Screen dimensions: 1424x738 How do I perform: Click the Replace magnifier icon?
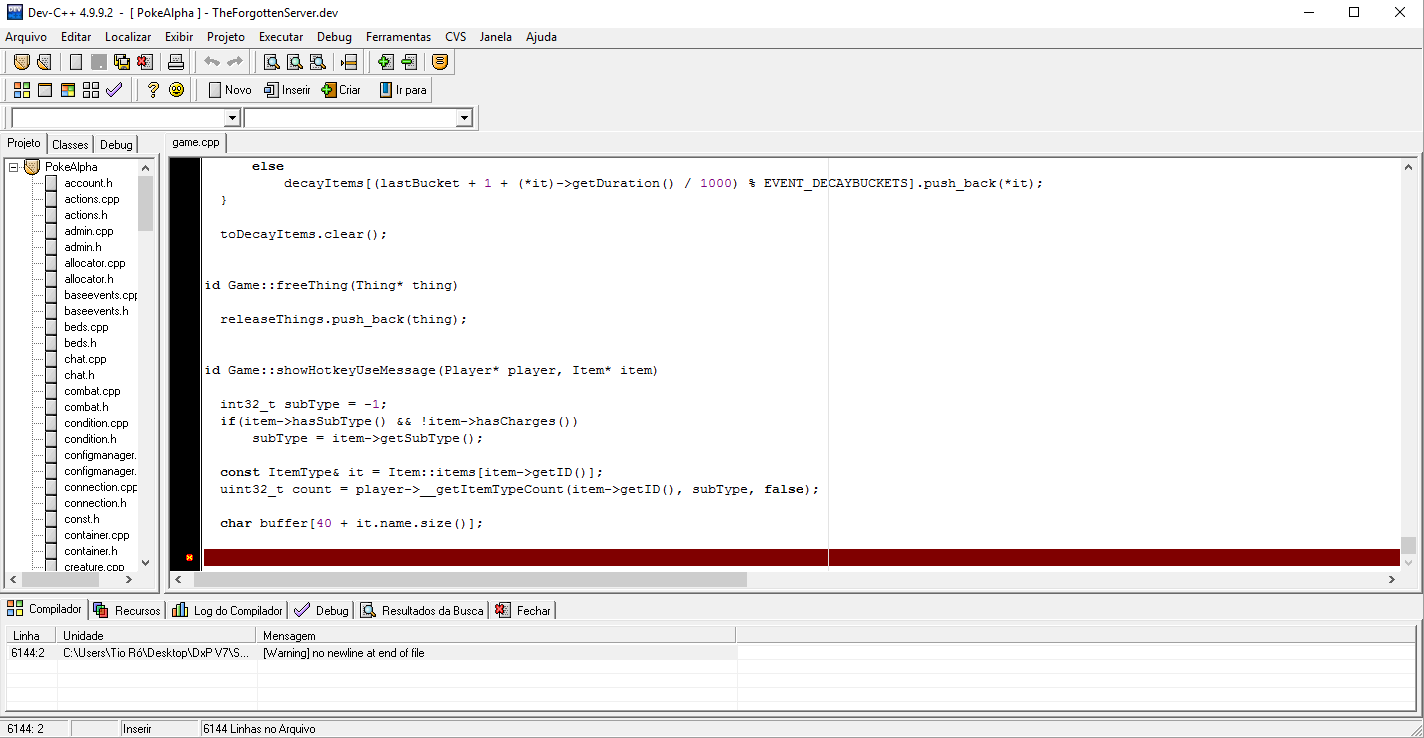coord(295,62)
